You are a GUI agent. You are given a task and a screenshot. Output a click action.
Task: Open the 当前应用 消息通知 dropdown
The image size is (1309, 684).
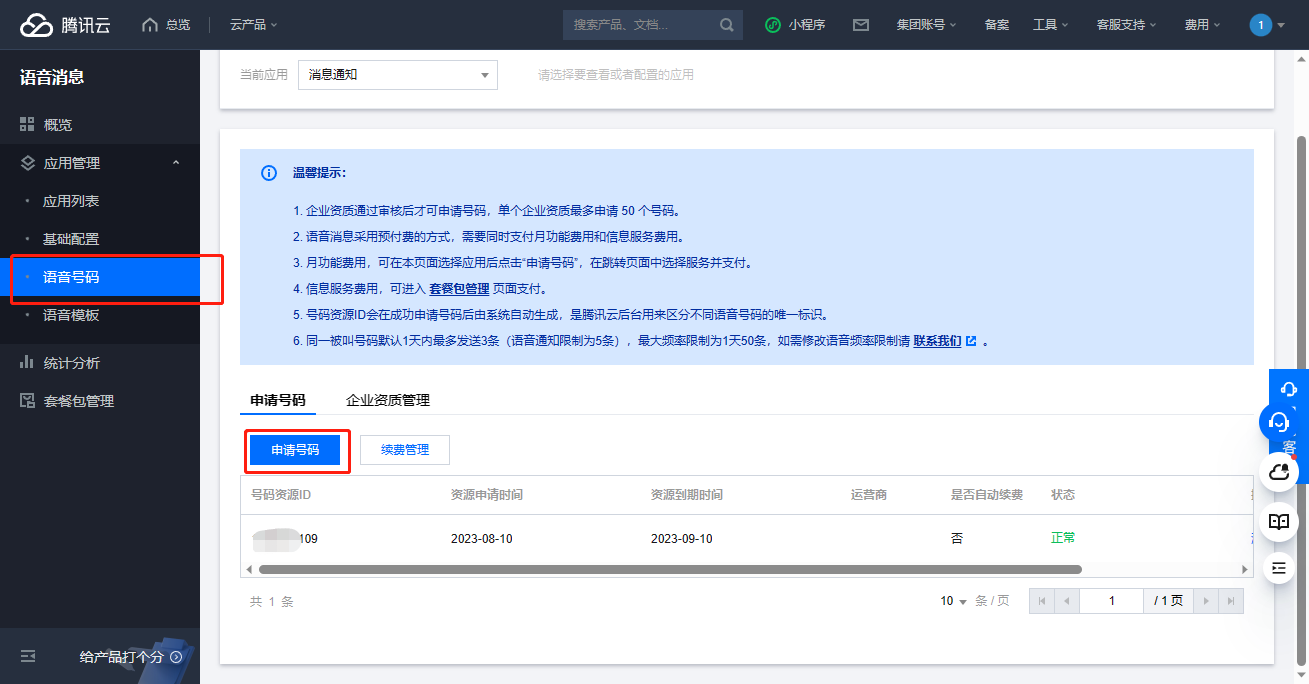397,75
